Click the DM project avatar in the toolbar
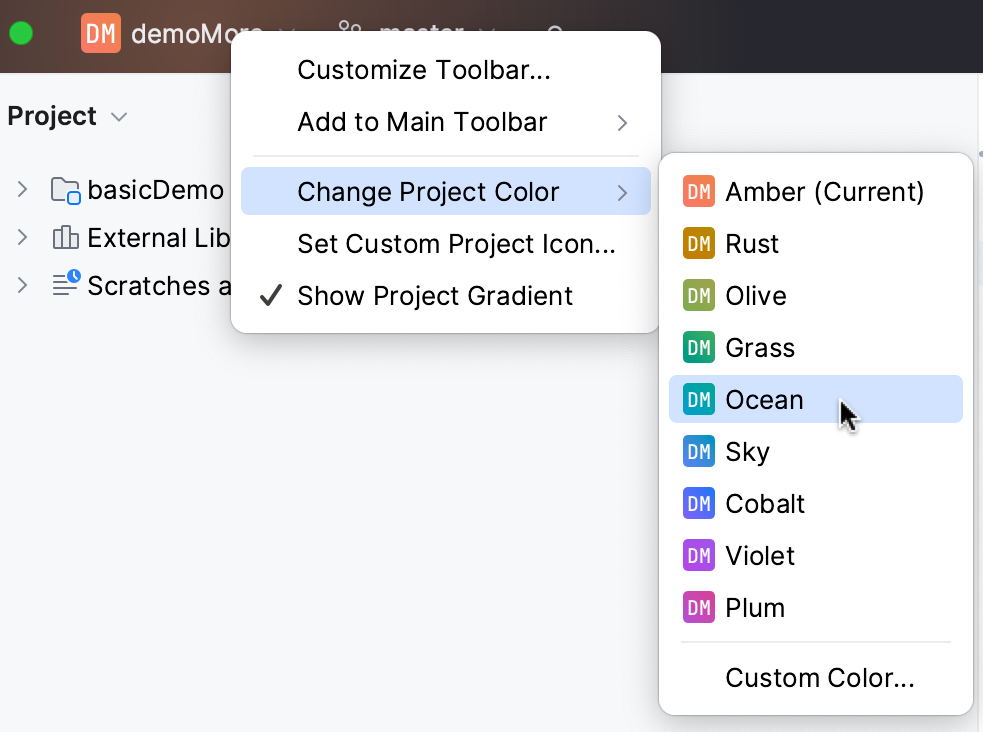Viewport: 983px width, 732px height. click(100, 33)
